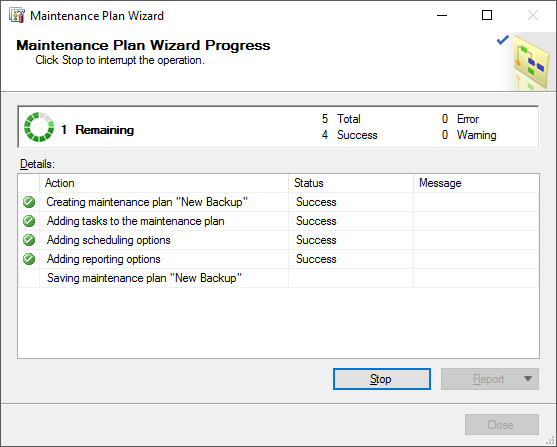Maximize the Maintenance Plan Wizard window
Image resolution: width=557 pixels, height=447 pixels.
tap(487, 15)
